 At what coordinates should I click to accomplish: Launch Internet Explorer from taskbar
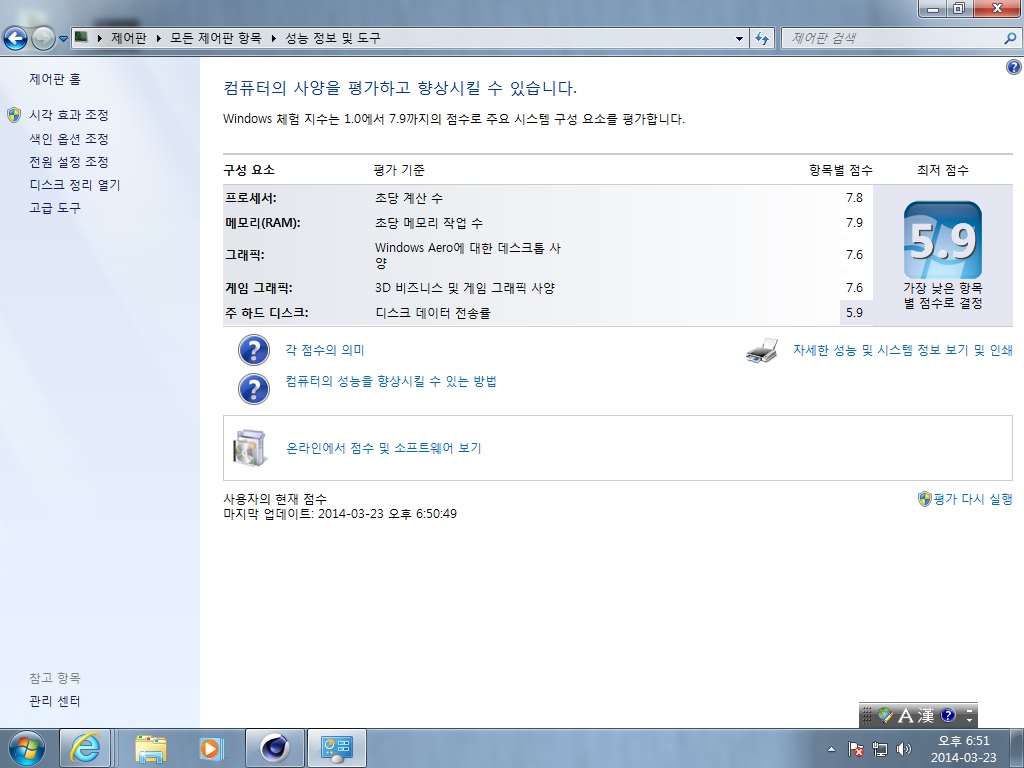coord(85,748)
